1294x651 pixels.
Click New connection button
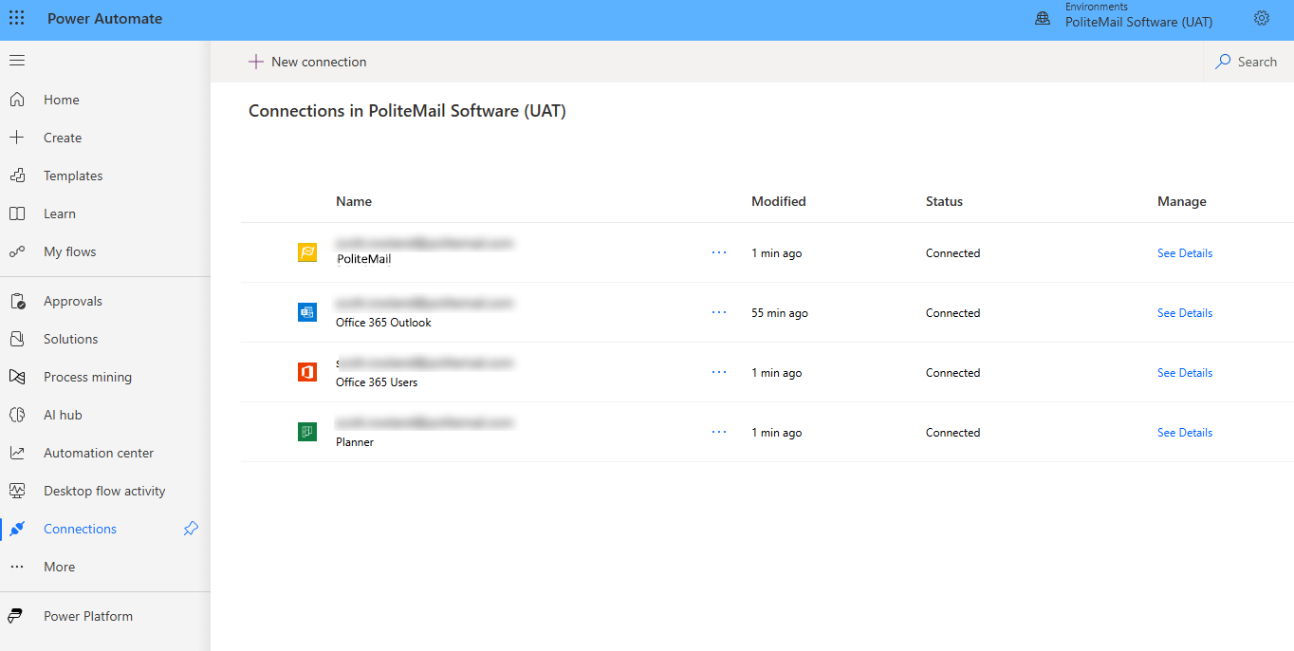pyautogui.click(x=308, y=62)
